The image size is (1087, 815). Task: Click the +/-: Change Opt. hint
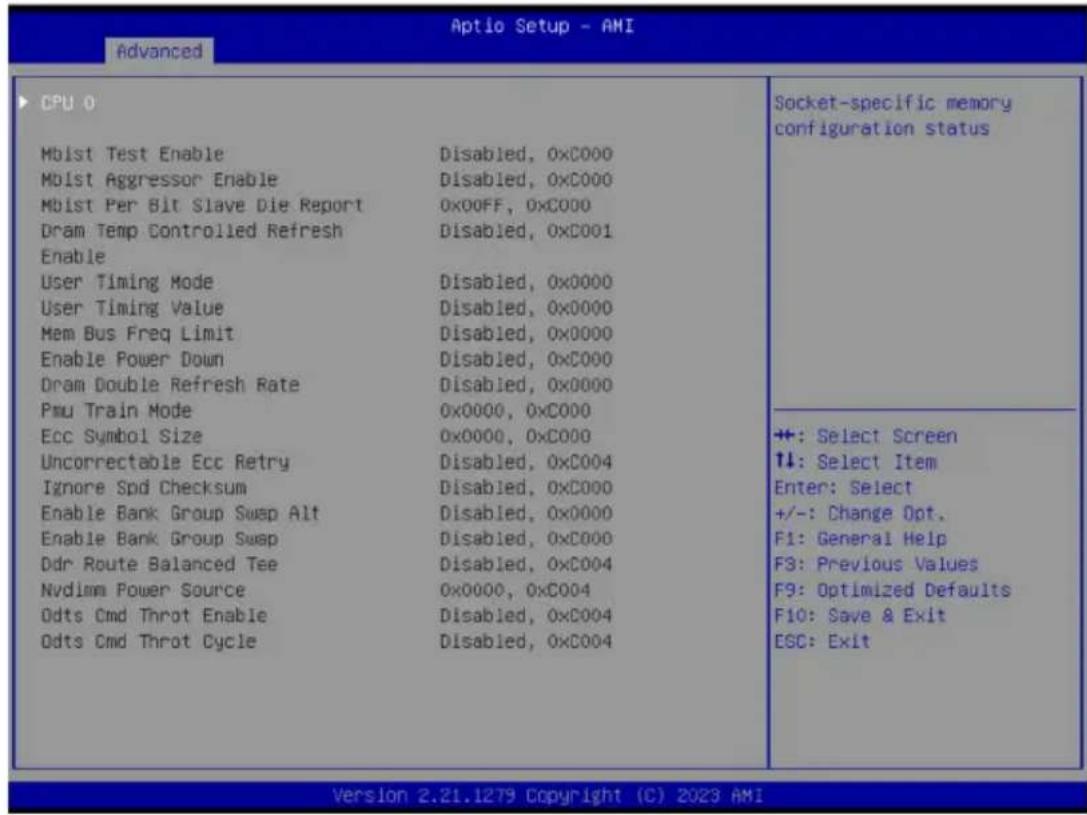tap(860, 513)
